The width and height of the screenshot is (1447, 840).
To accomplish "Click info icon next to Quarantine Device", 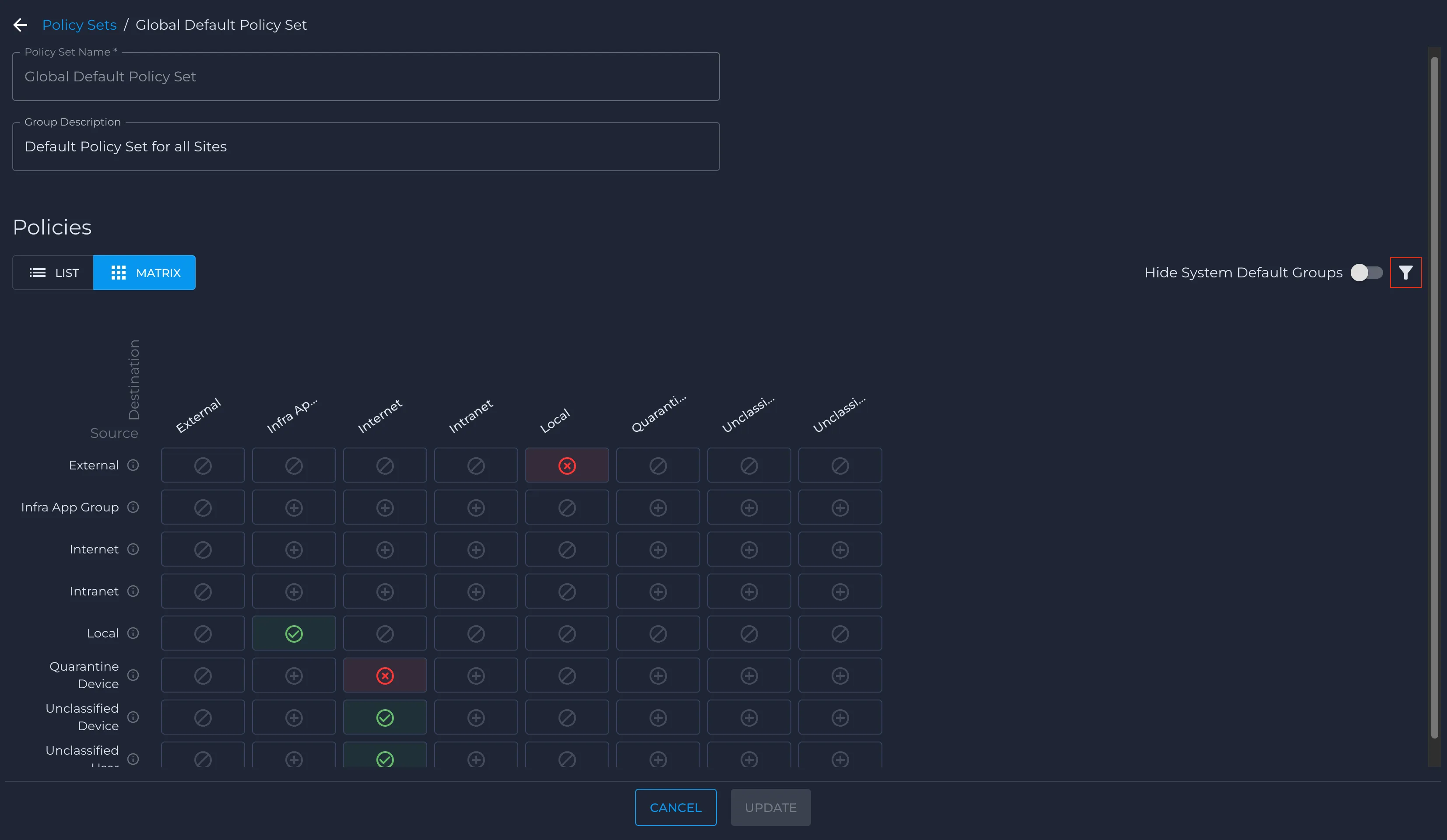I will (x=133, y=675).
